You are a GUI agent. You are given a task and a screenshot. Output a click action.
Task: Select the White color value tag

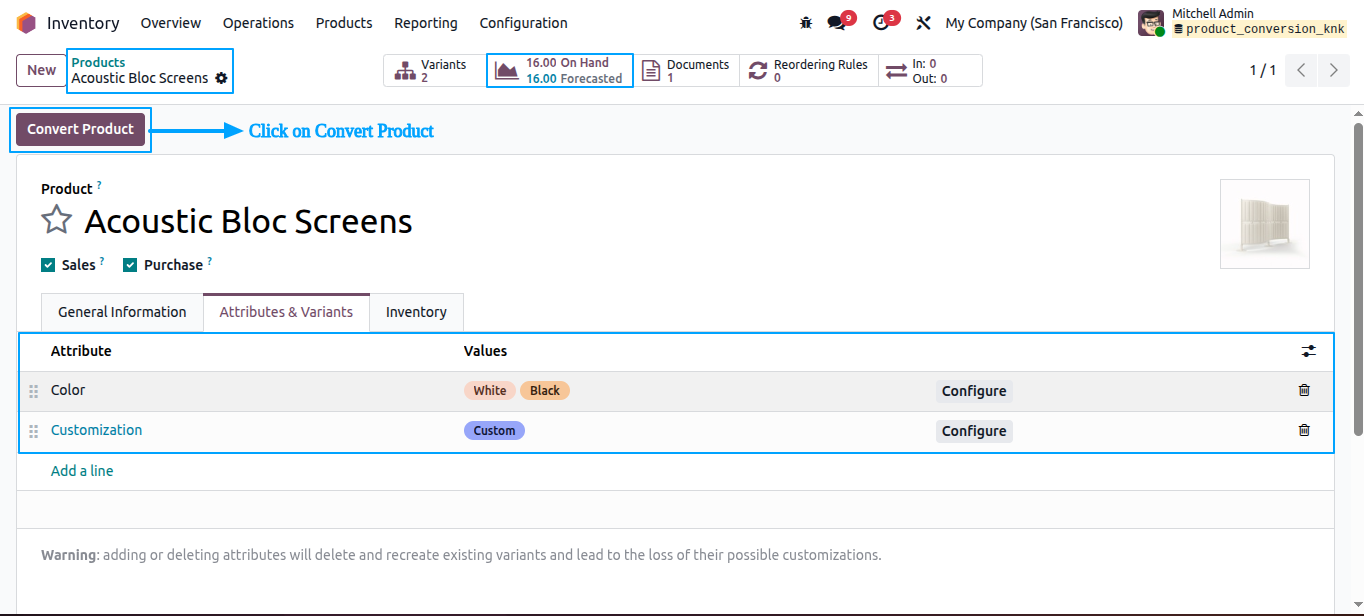coord(490,391)
